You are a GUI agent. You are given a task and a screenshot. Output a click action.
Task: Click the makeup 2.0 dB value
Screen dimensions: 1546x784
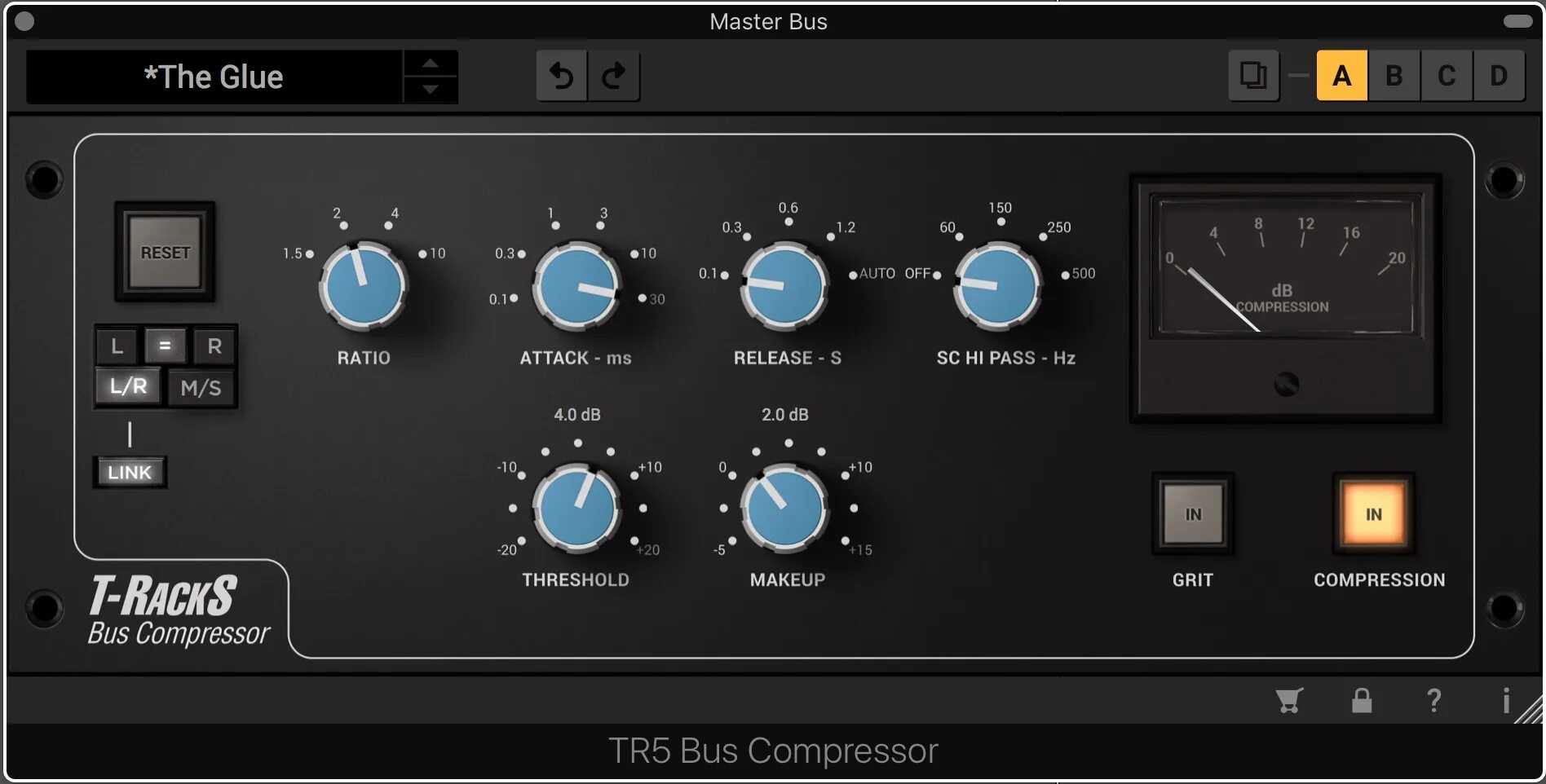tap(785, 414)
